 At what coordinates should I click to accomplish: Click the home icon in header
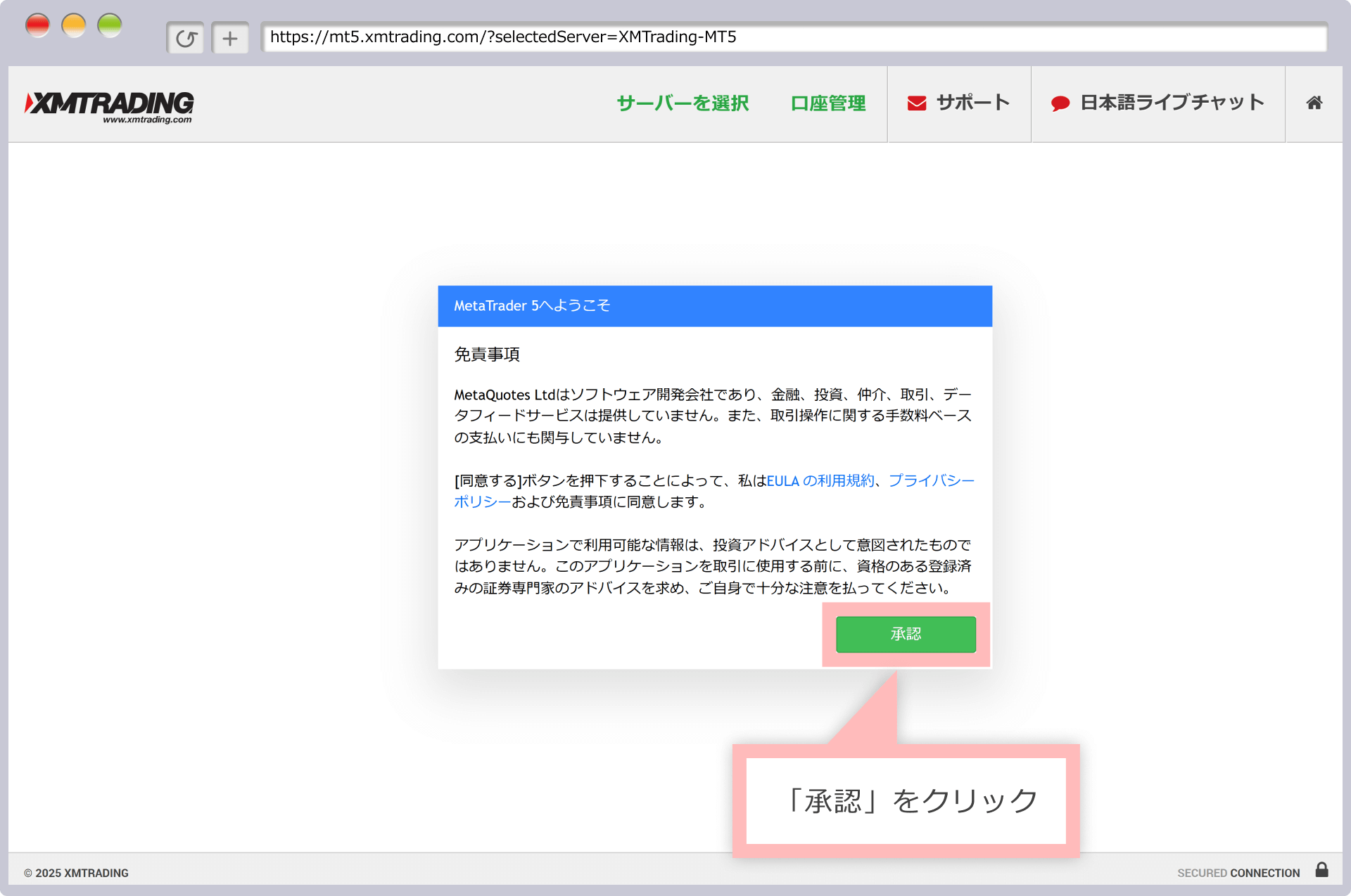point(1314,103)
